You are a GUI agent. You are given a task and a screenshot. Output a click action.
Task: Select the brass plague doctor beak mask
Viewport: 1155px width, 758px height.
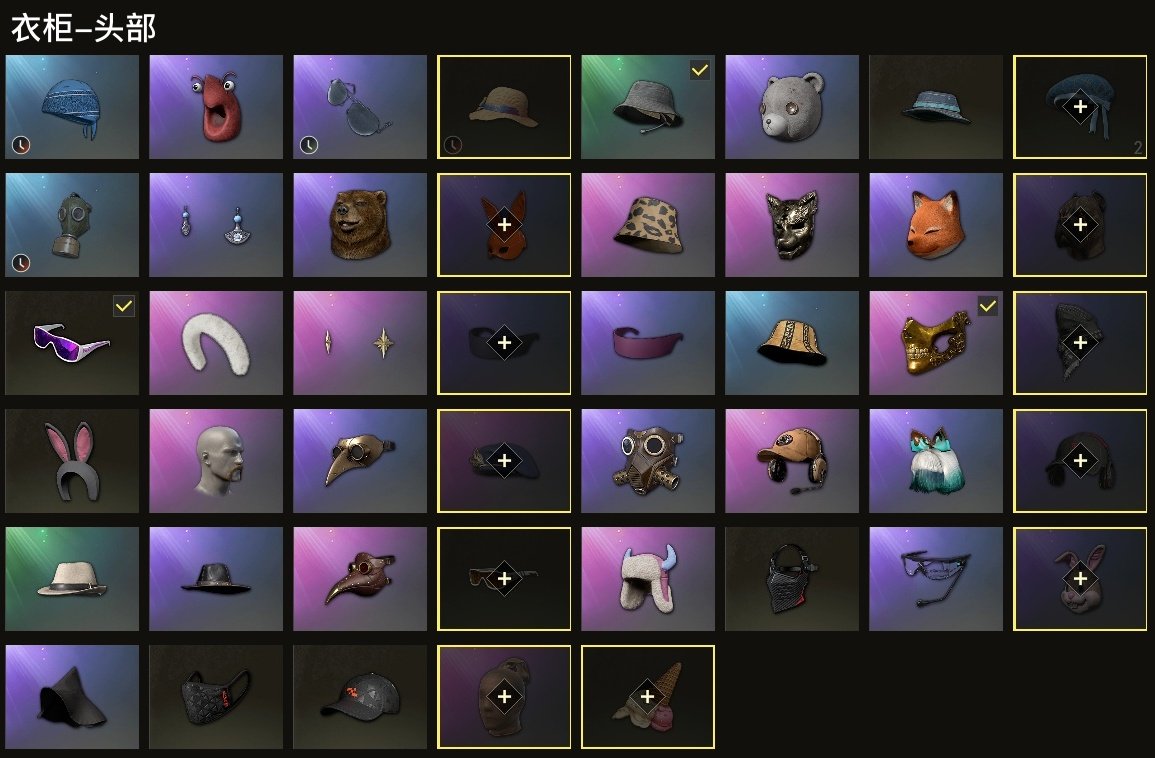coord(360,461)
